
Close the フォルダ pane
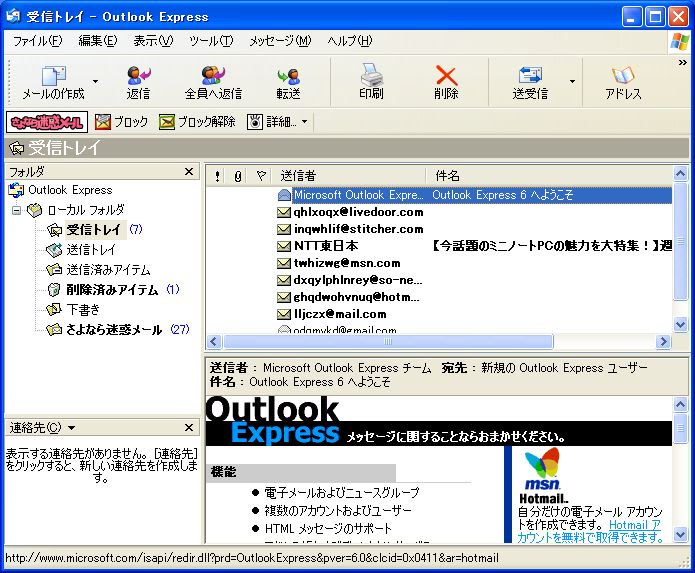(x=189, y=172)
